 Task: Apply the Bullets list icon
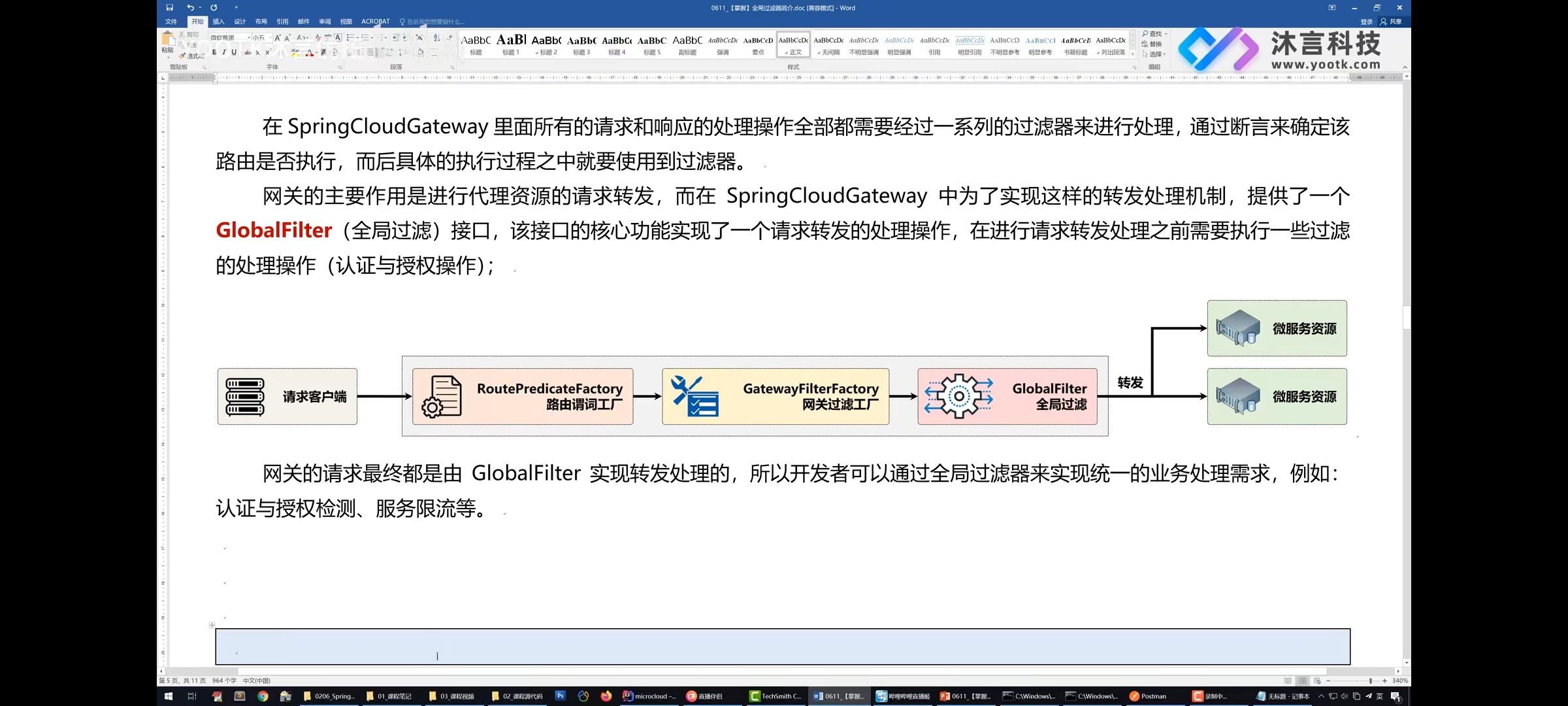(x=350, y=38)
